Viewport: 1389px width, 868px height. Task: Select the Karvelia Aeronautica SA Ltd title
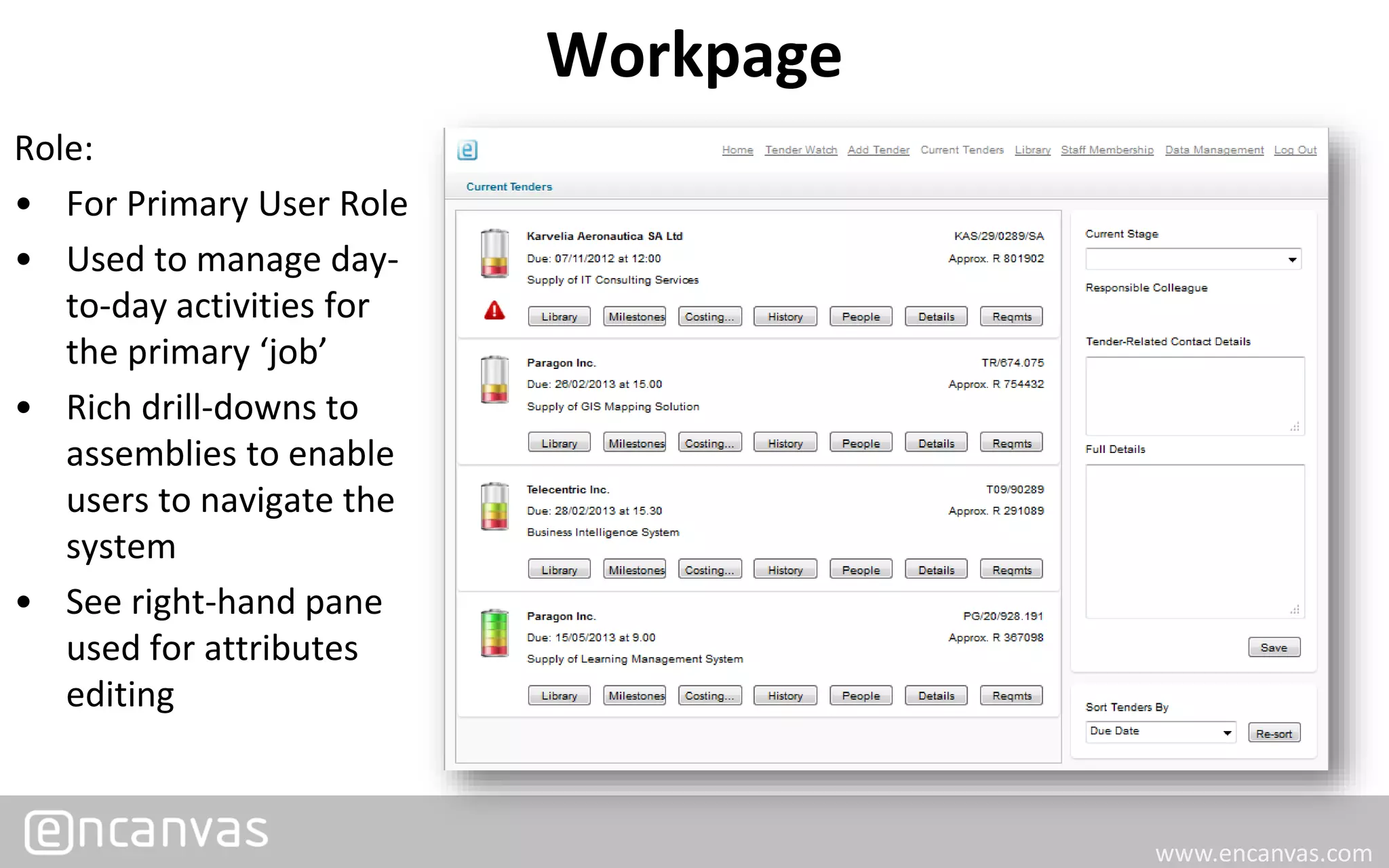click(605, 236)
